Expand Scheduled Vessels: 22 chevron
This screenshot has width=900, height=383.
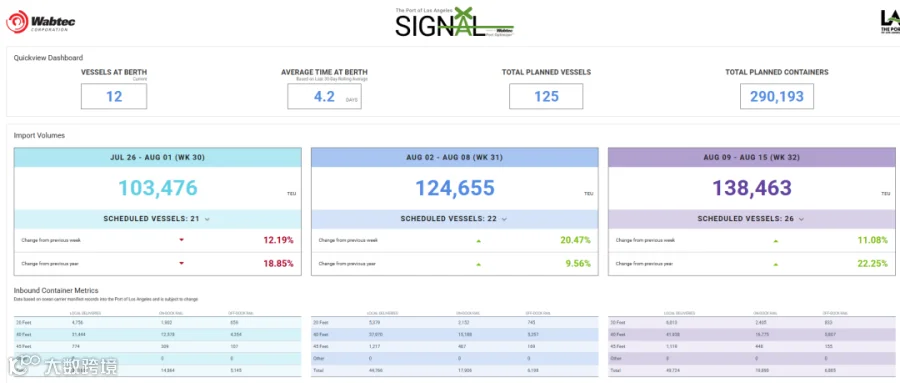504,219
